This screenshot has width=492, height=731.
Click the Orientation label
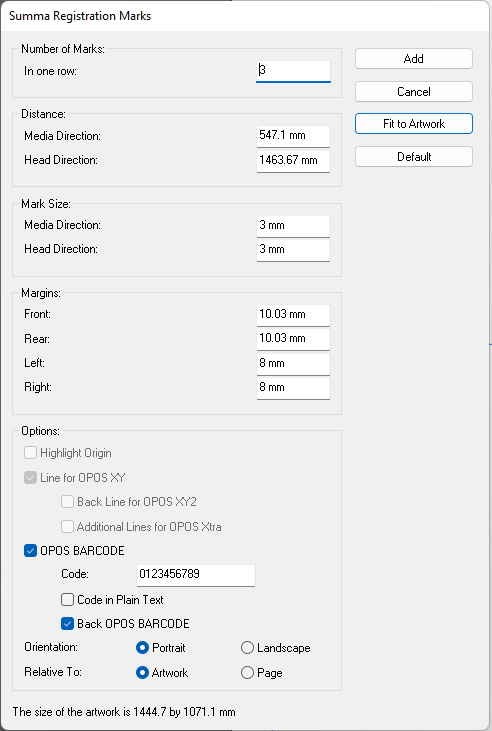pos(51,647)
